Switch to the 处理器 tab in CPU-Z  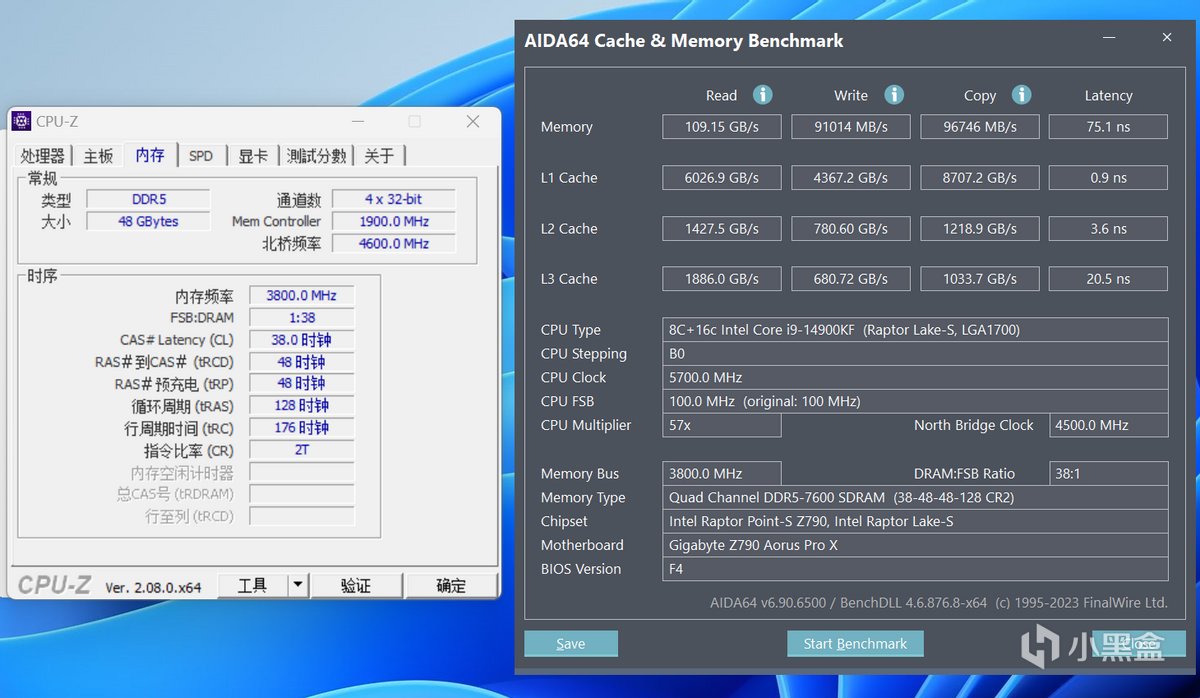(43, 156)
